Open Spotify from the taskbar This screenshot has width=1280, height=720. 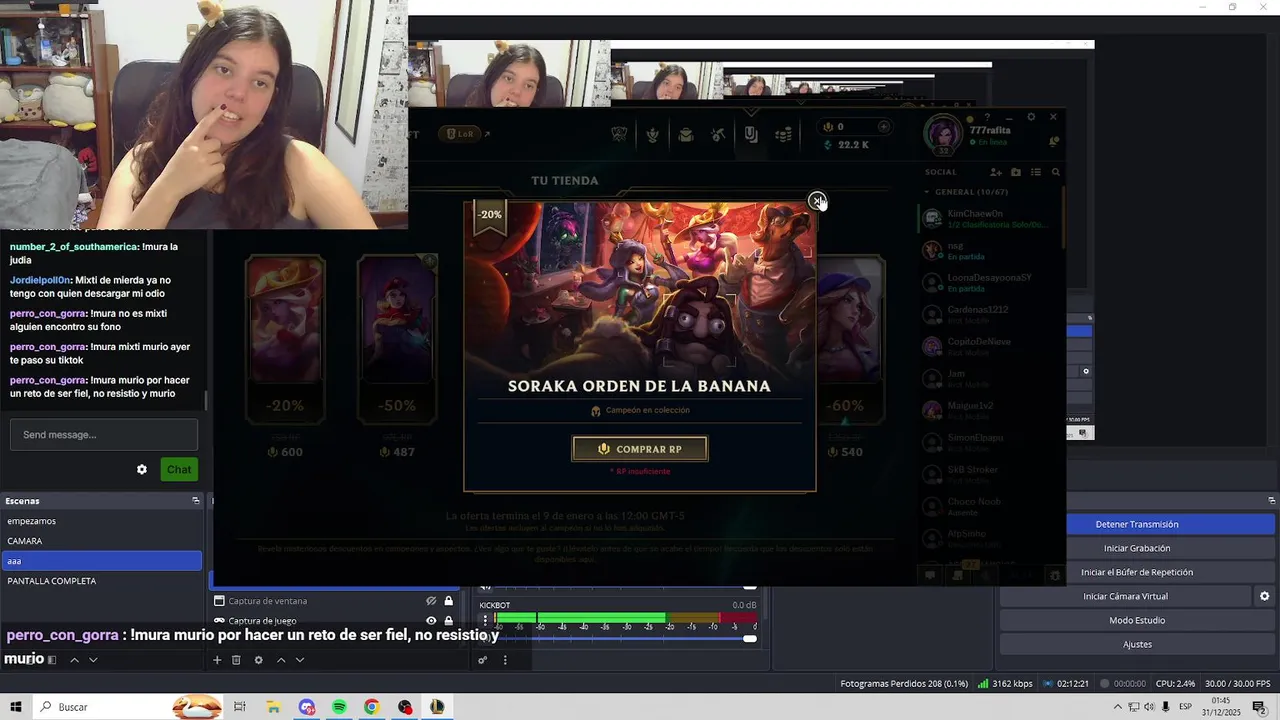339,707
